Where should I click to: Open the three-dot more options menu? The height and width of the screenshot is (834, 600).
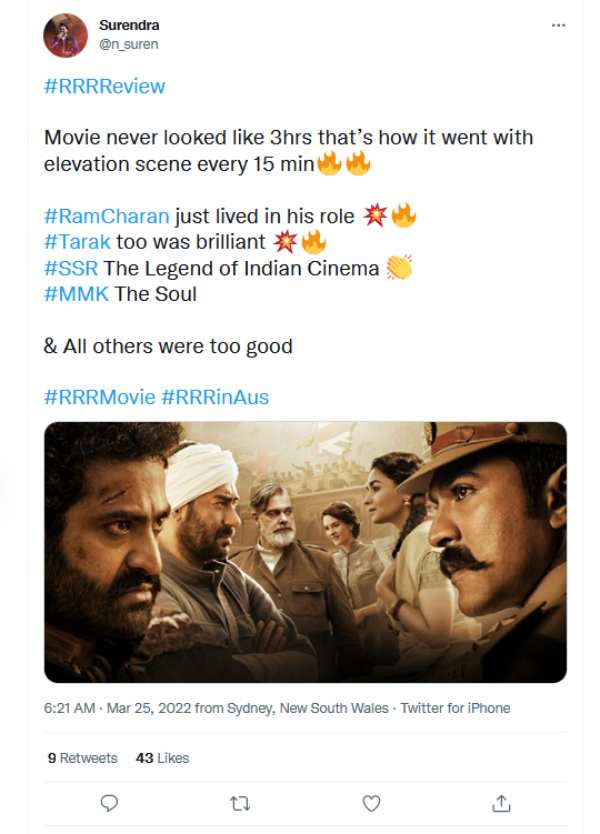point(558,26)
